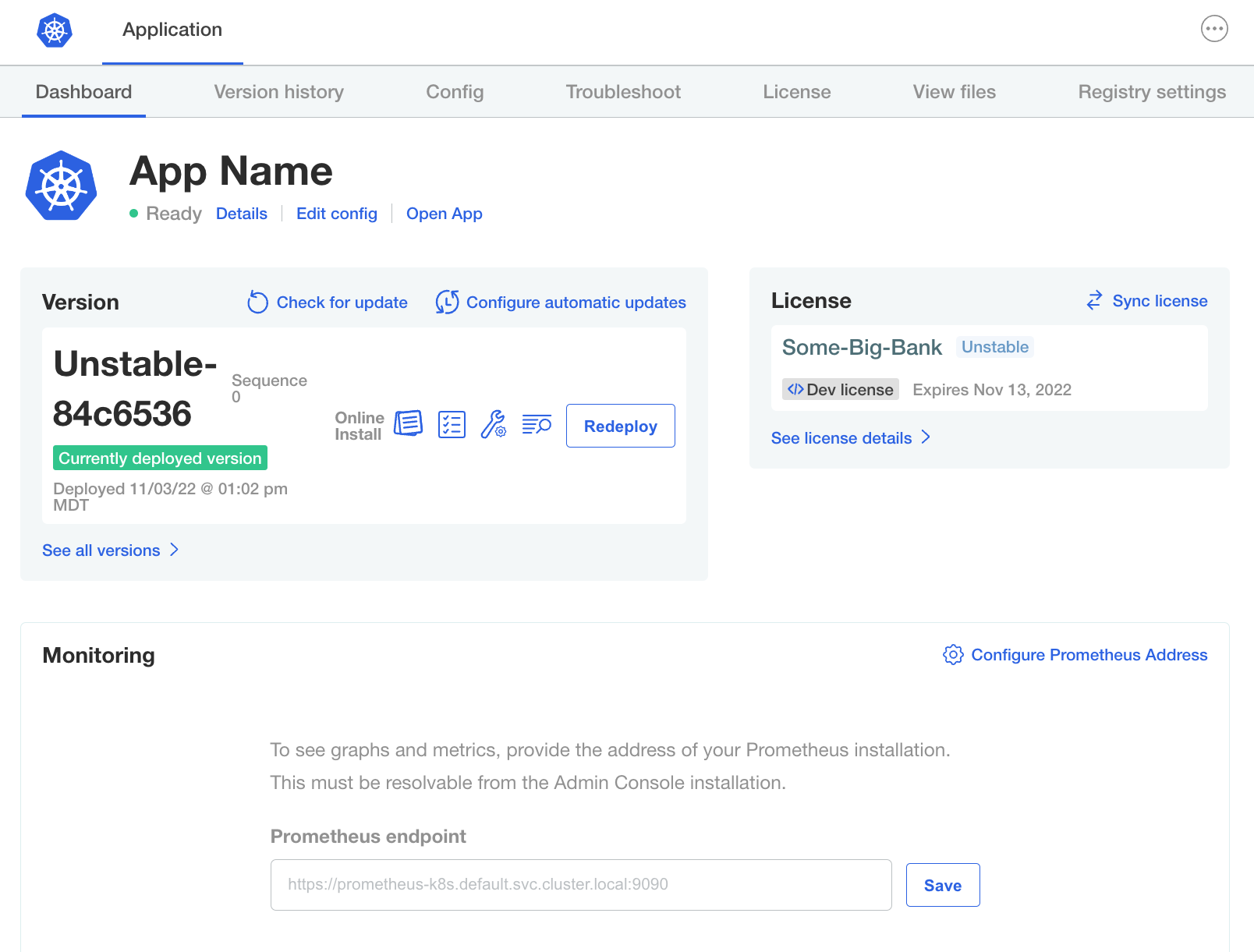Open the release notes icon
The width and height of the screenshot is (1254, 952).
tap(408, 424)
